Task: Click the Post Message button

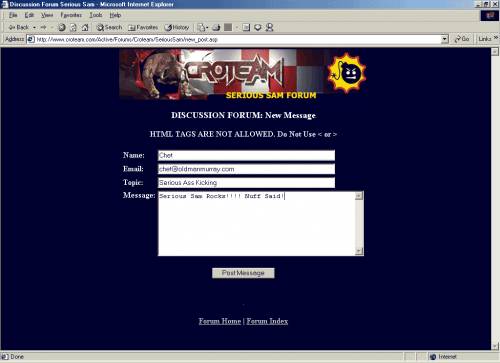Action: [x=243, y=273]
